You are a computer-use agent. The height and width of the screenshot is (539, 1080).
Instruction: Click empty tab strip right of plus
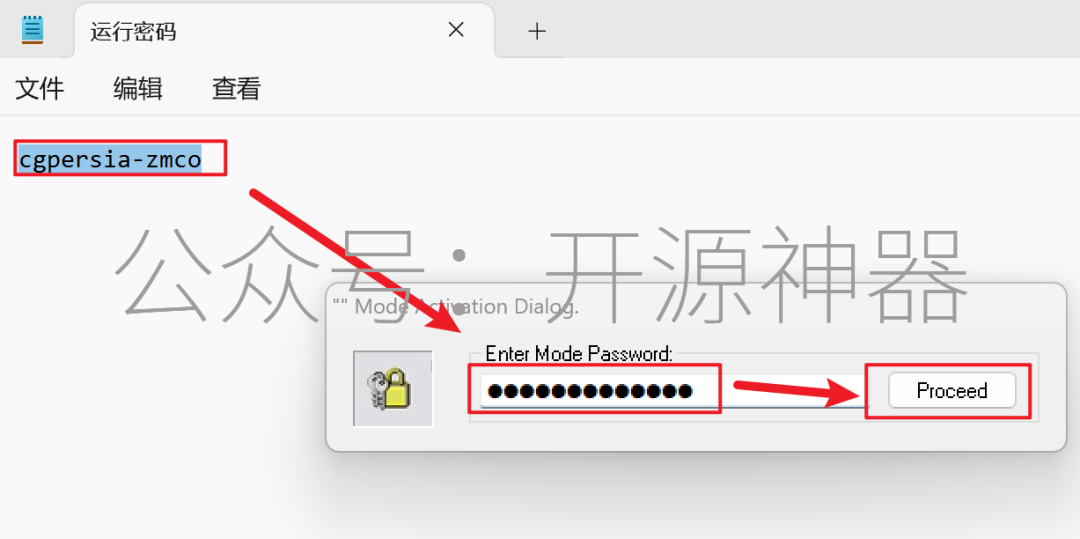coord(820,30)
